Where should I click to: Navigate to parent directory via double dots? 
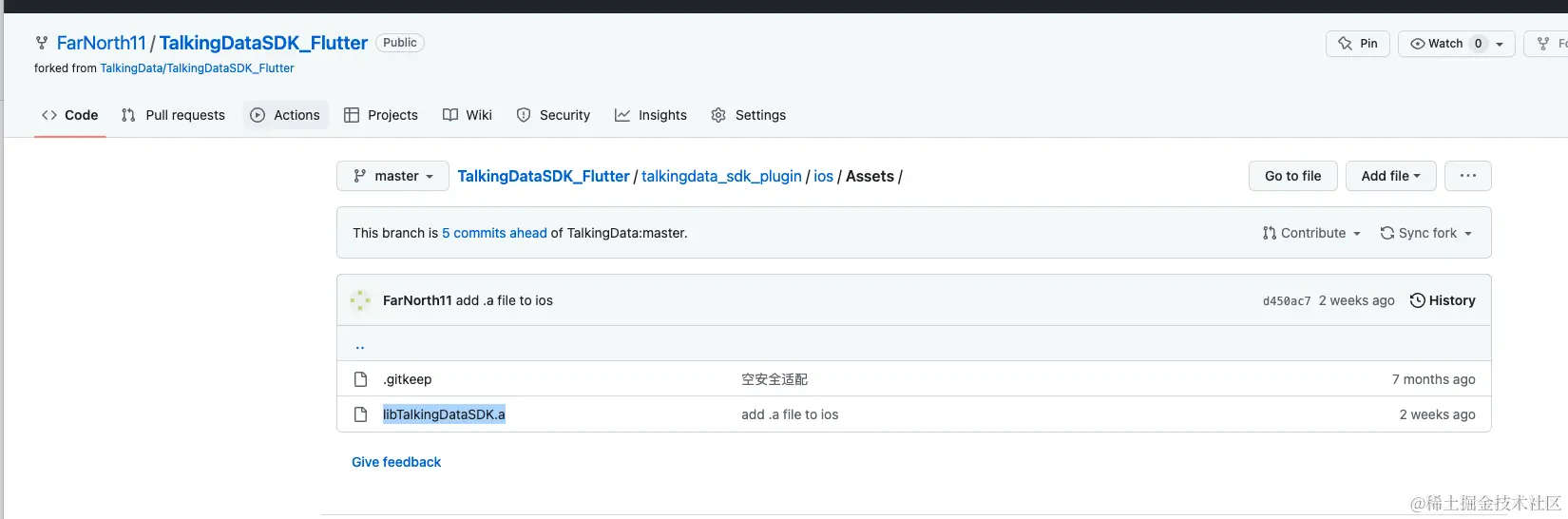[x=360, y=346]
